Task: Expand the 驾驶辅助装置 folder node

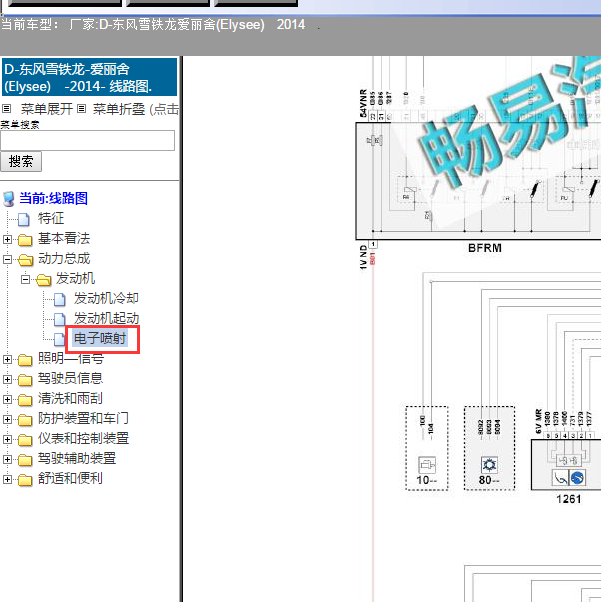Action: (7, 459)
